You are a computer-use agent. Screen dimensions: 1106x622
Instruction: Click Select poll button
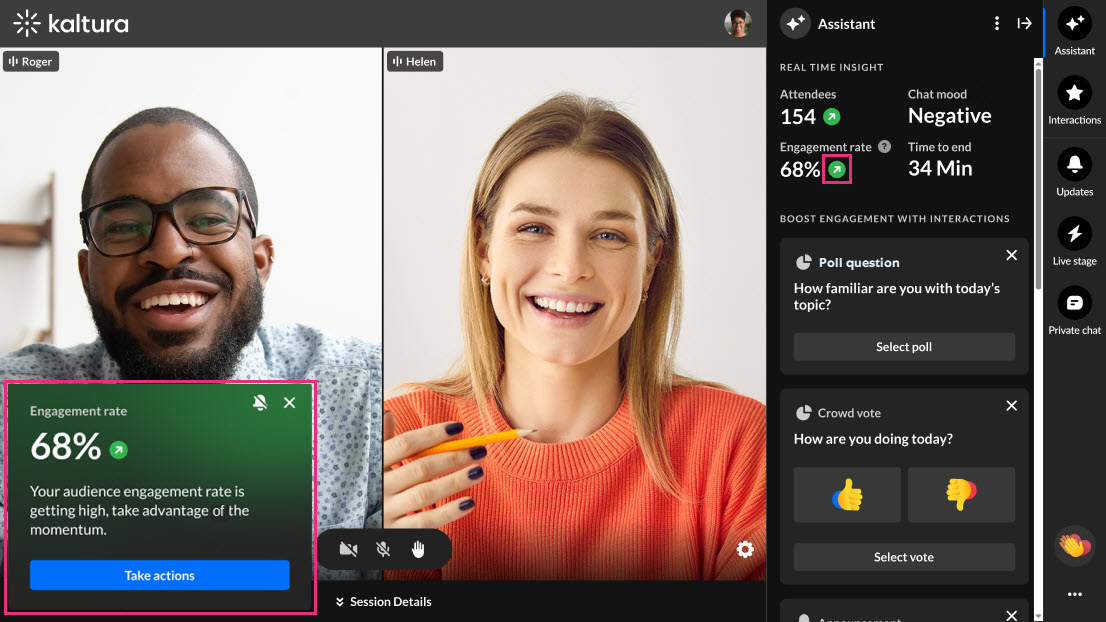pos(904,347)
